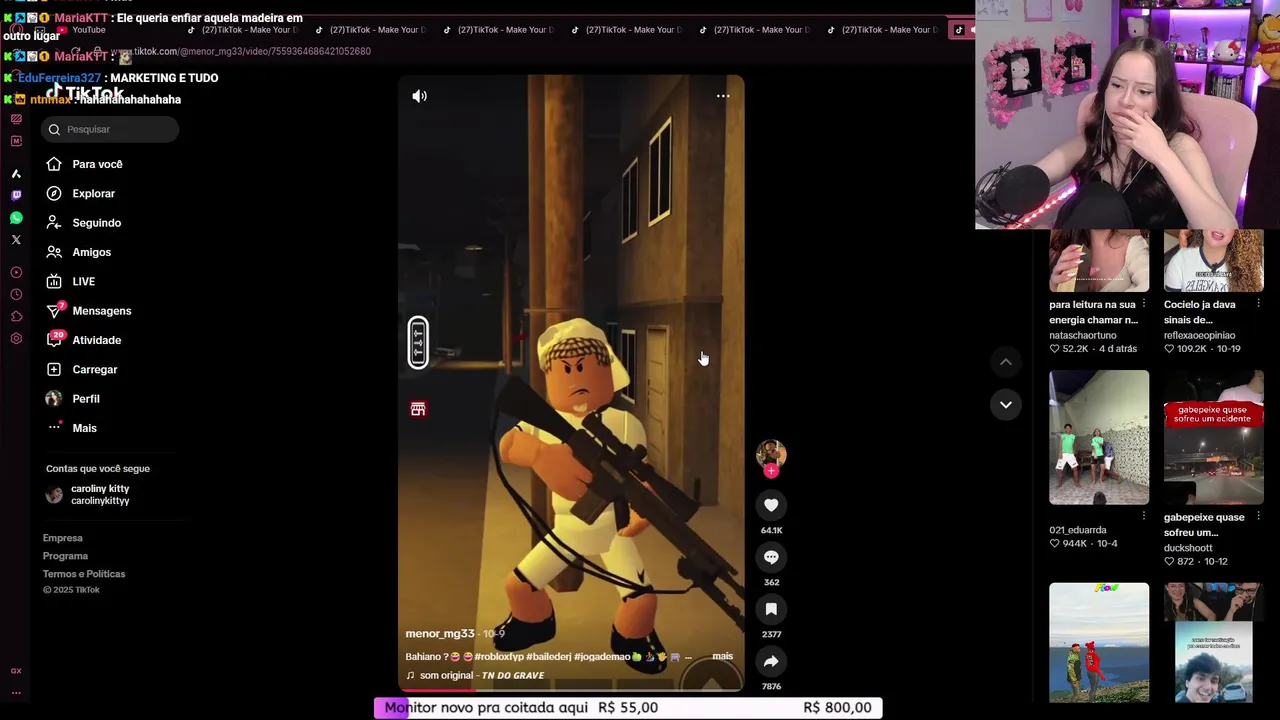Open the #robloxfyp hashtag
1280x720 pixels.
click(507, 657)
